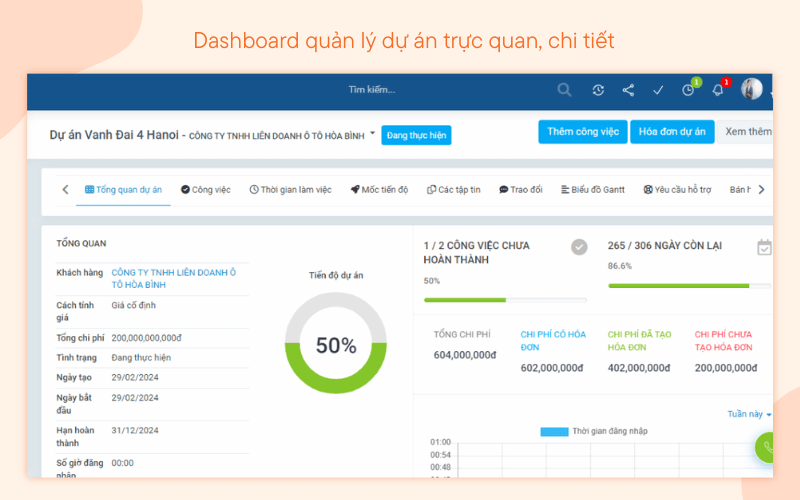The width and height of the screenshot is (800, 500).
Task: Click the customer link "CÔNG TY TNHH LIÊN DOANH Ô TÔ HÒA BÌNH"
Action: 173,279
